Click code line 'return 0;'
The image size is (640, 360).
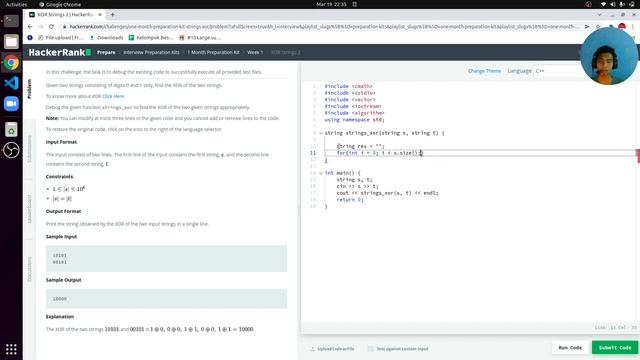click(350, 200)
